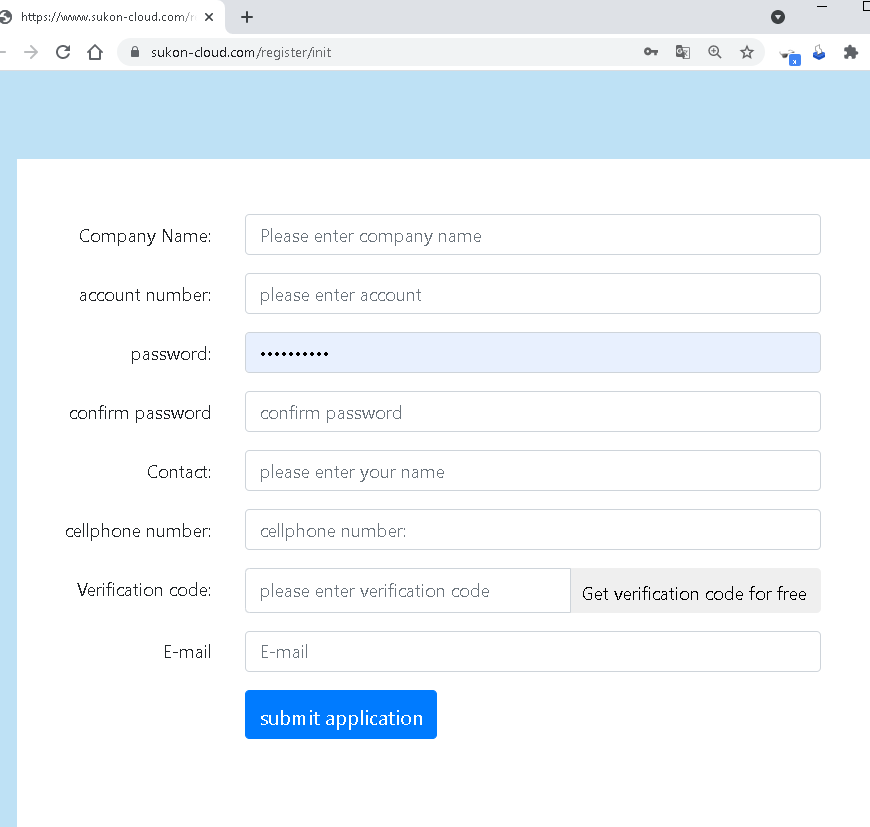Open a new browser tab
The width and height of the screenshot is (870, 827).
[247, 17]
